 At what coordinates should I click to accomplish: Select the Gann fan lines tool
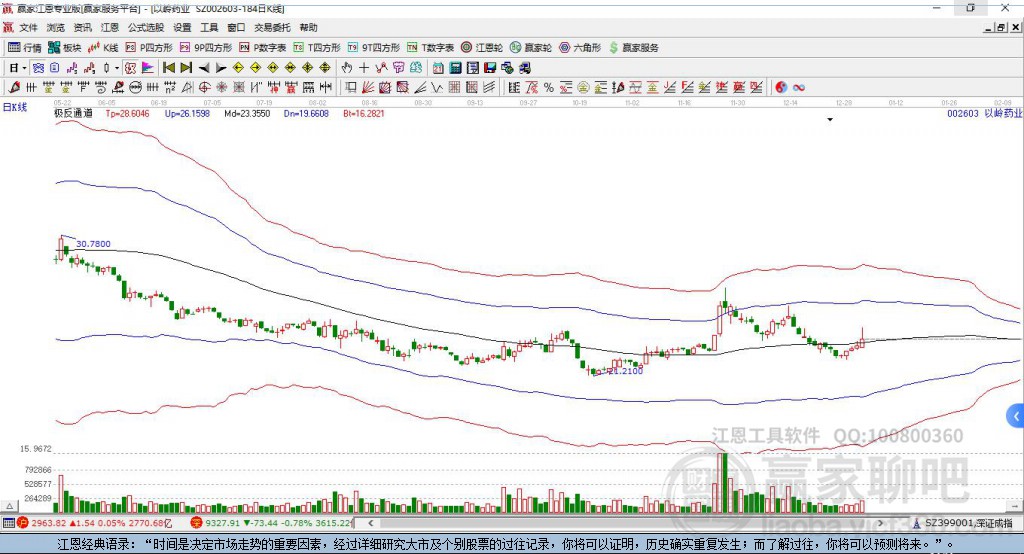(x=368, y=88)
